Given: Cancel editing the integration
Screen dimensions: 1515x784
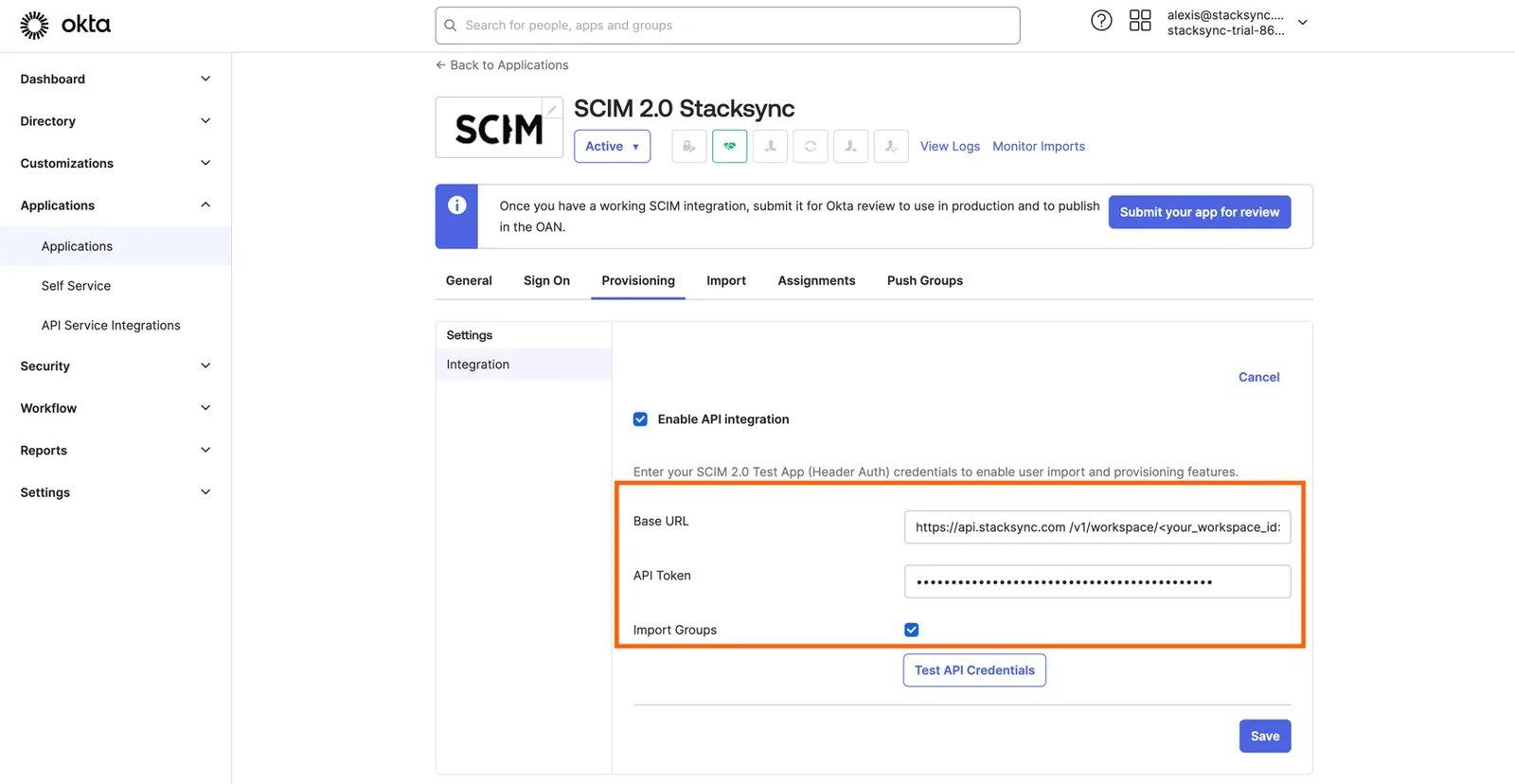Looking at the screenshot, I should tap(1259, 377).
